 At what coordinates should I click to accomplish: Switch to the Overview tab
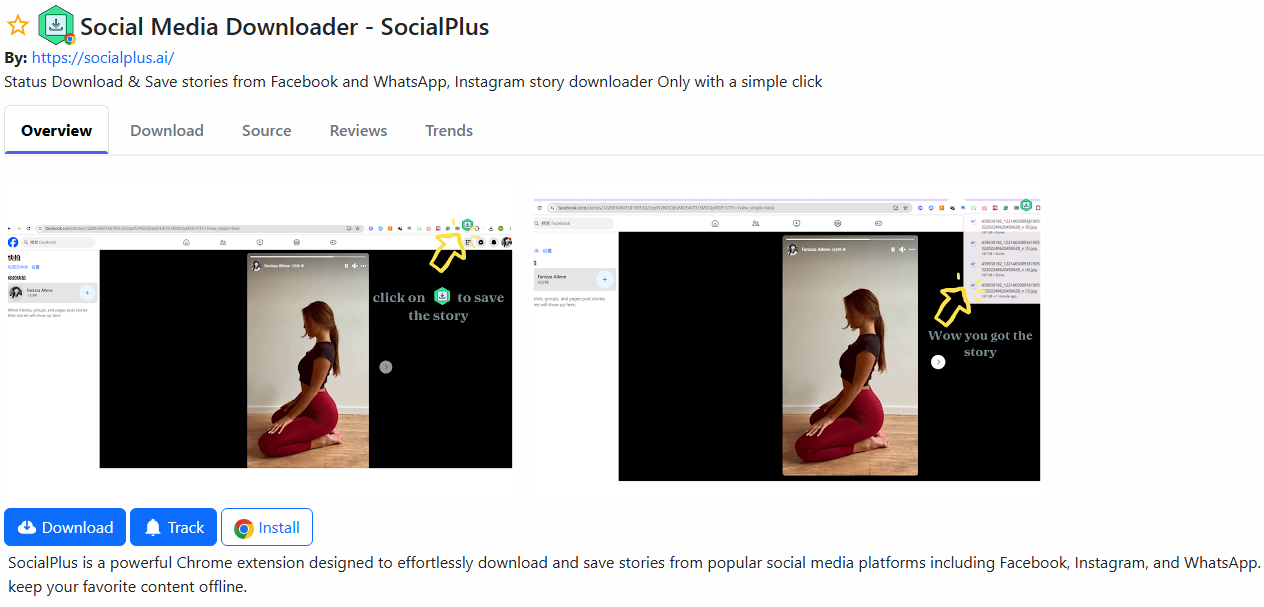coord(56,131)
